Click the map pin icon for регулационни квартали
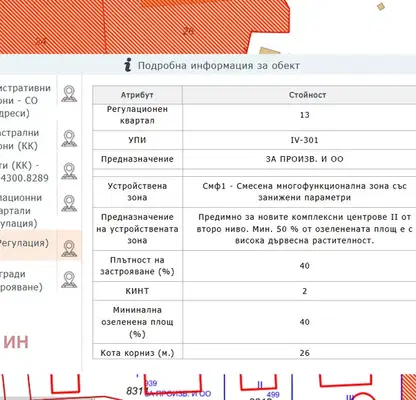Image resolution: width=416 pixels, height=400 pixels. click(x=69, y=203)
